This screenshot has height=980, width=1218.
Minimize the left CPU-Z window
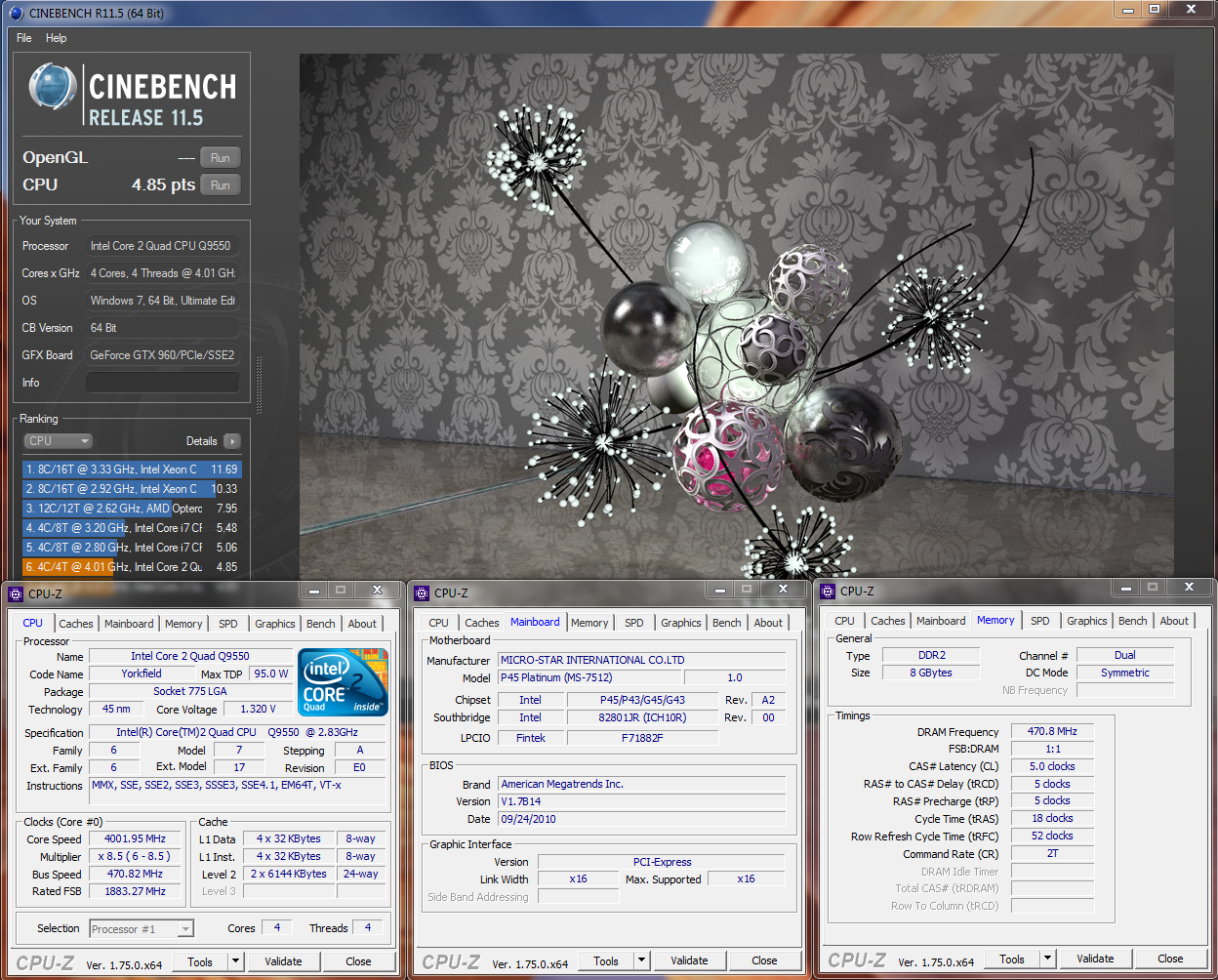pos(314,591)
